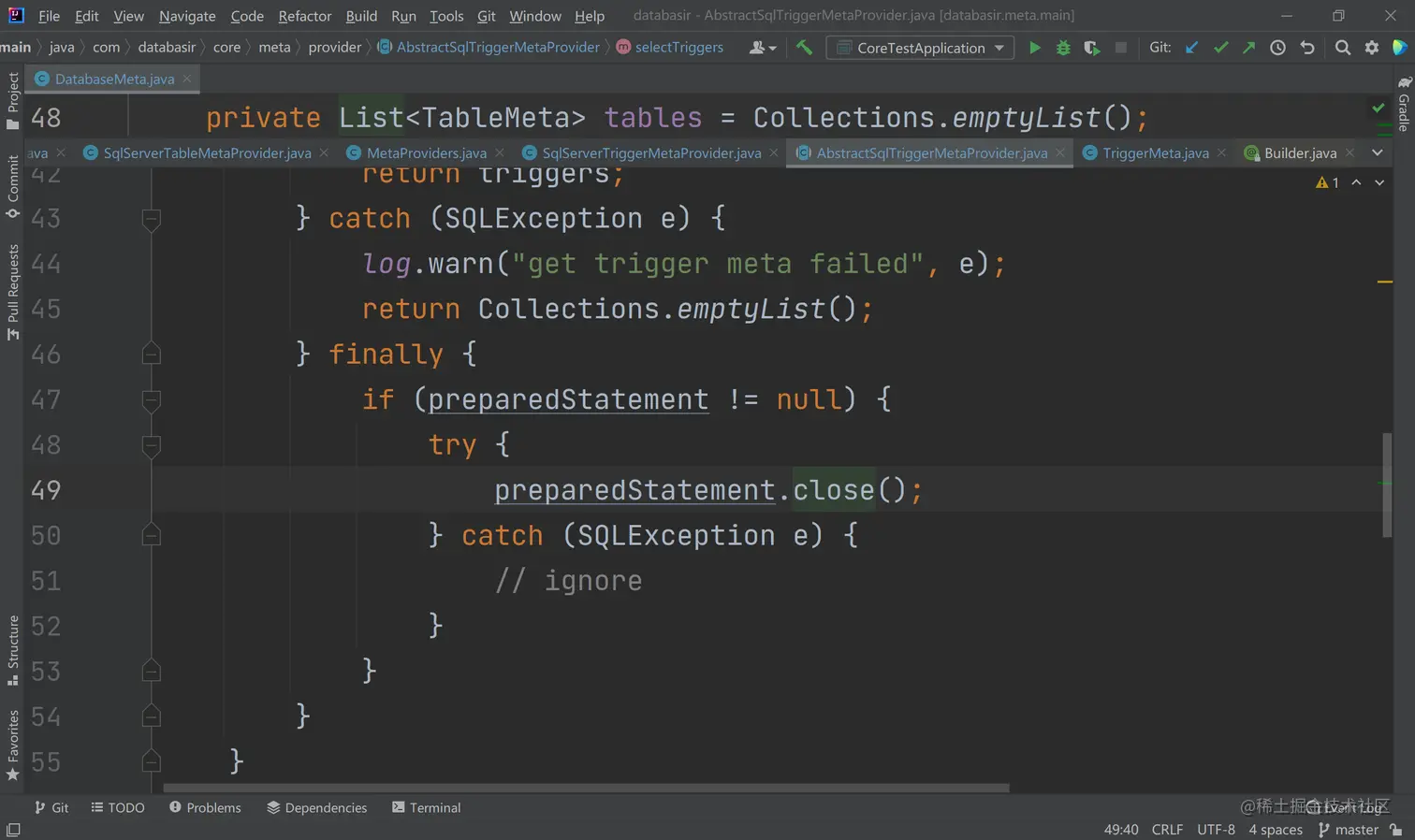Go to previous highlighted error arrow
The width and height of the screenshot is (1415, 840).
pyautogui.click(x=1356, y=182)
